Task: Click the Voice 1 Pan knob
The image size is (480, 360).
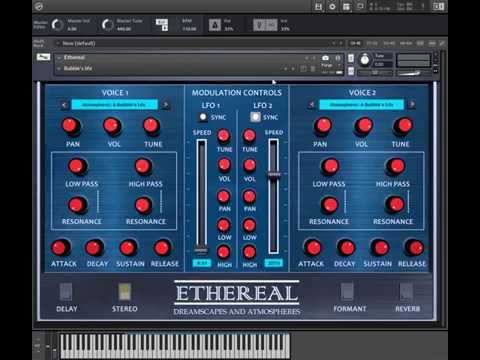Action: [71, 126]
